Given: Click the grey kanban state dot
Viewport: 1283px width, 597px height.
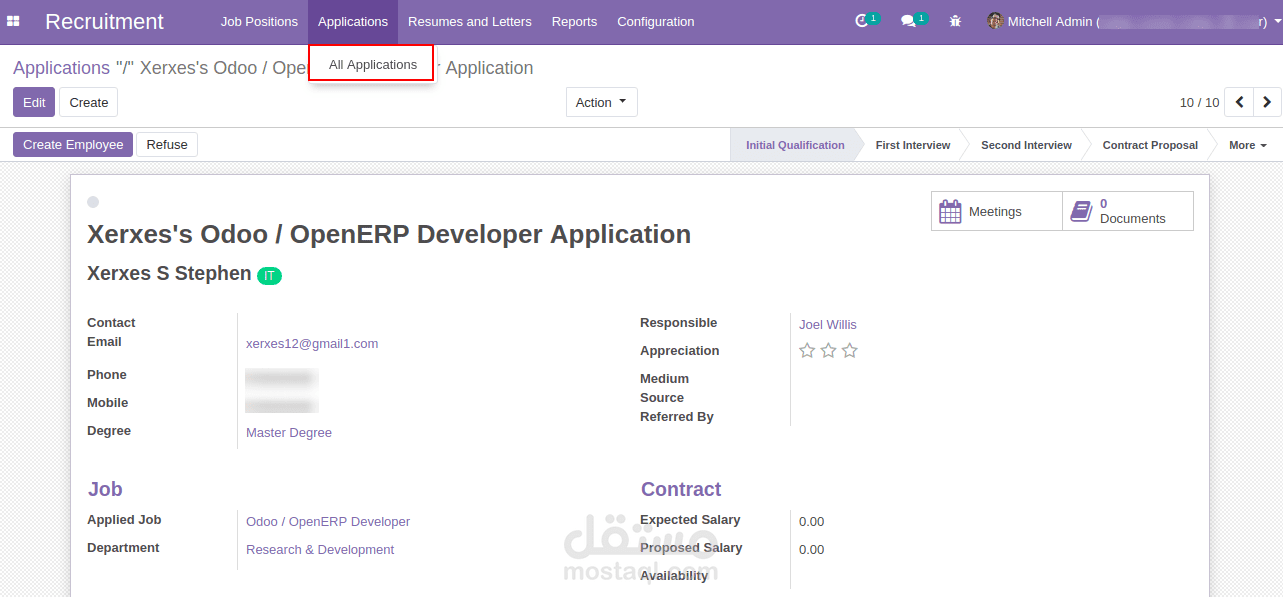Looking at the screenshot, I should pyautogui.click(x=93, y=202).
